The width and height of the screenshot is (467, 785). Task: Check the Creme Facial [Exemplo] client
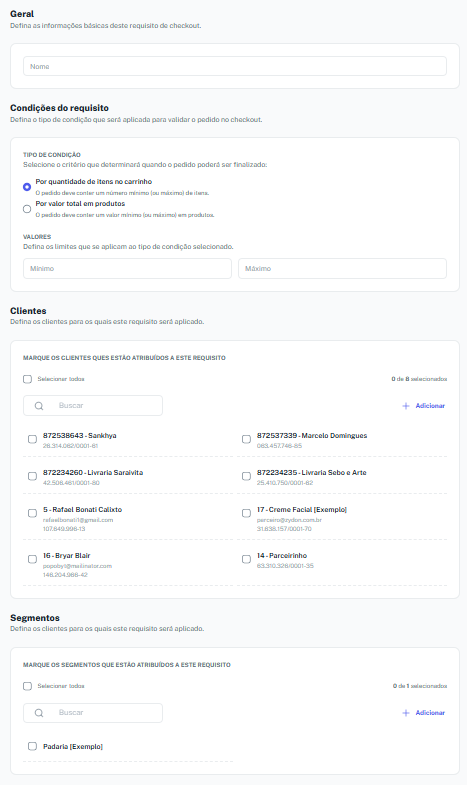(246, 513)
